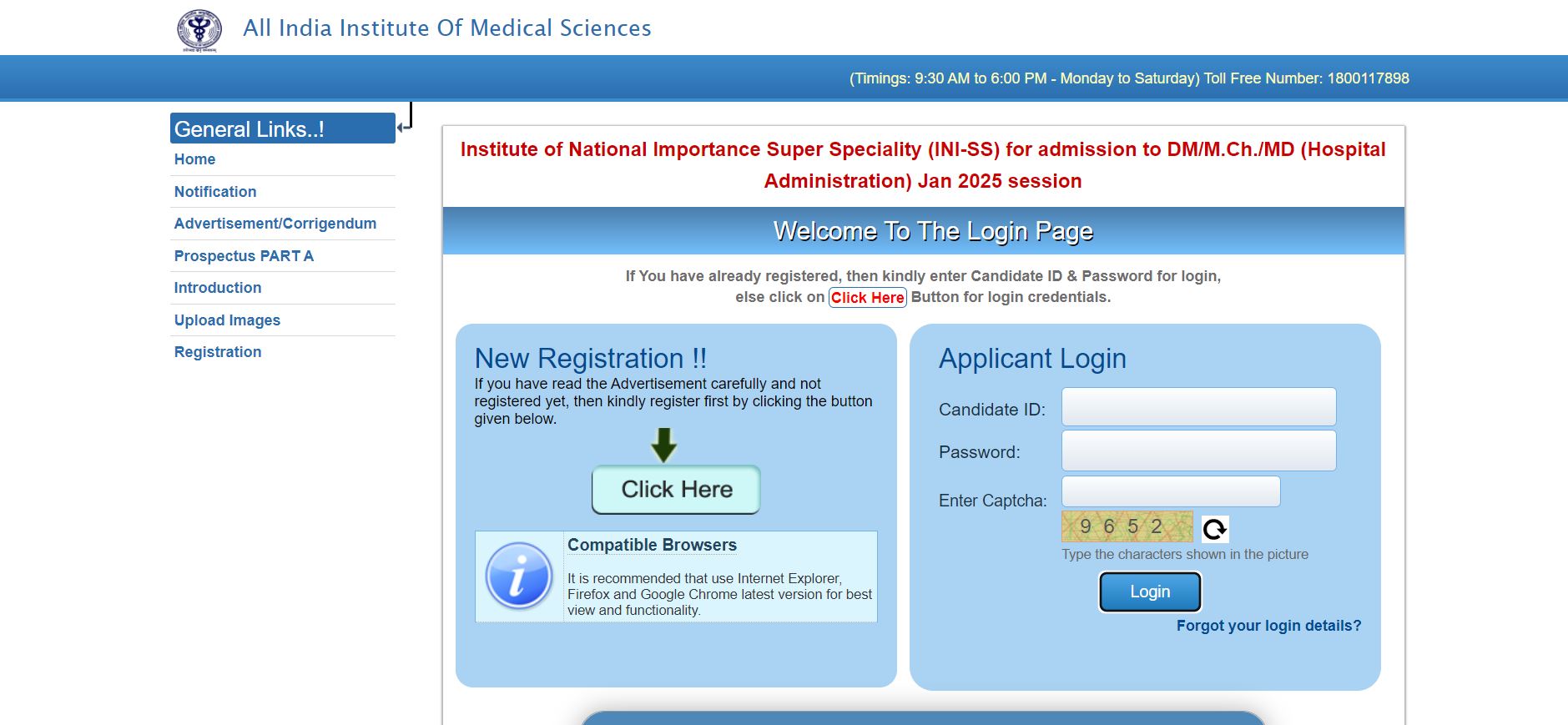Open the Home link

point(194,159)
